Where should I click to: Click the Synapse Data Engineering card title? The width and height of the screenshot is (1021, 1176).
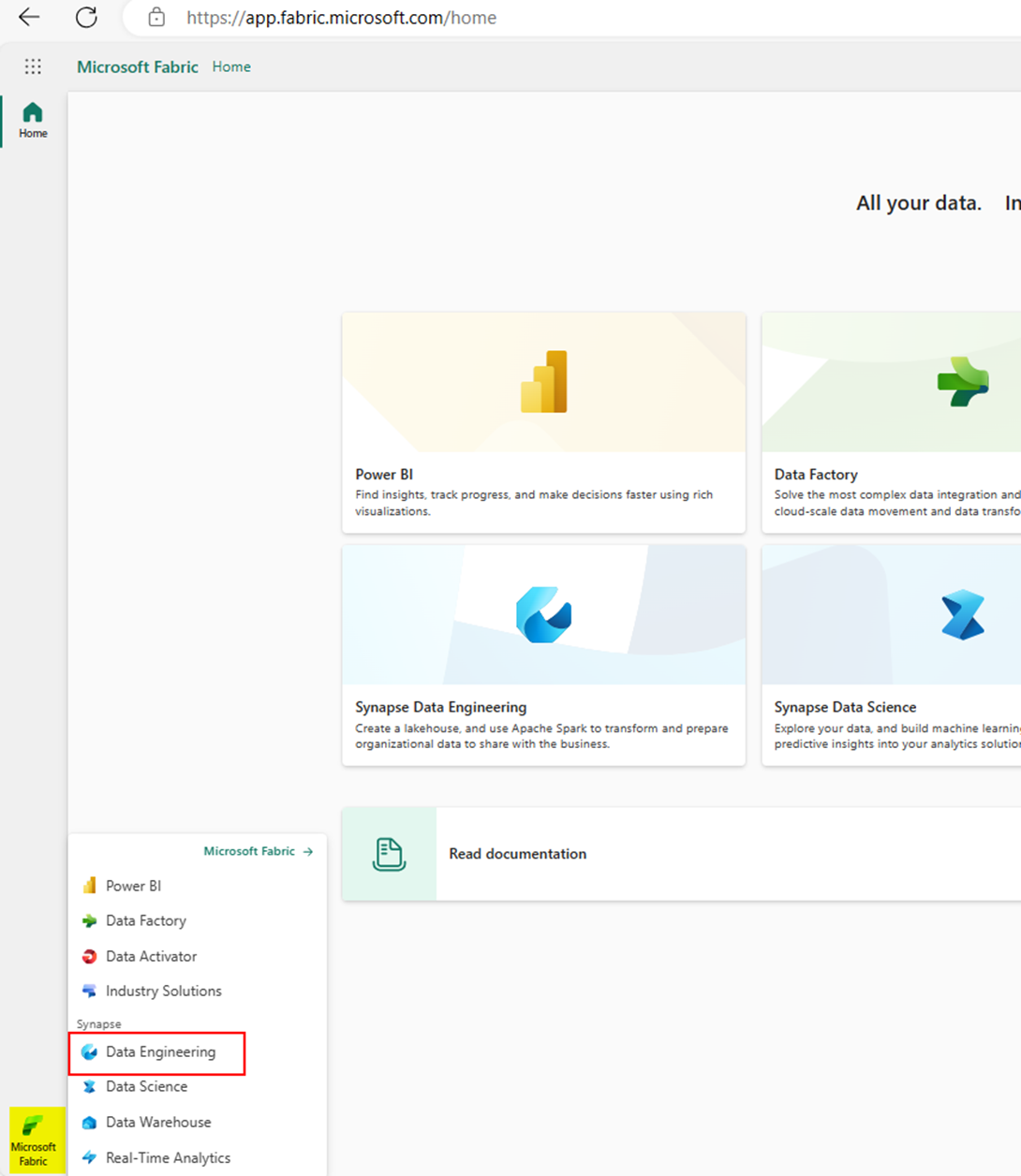[441, 707]
